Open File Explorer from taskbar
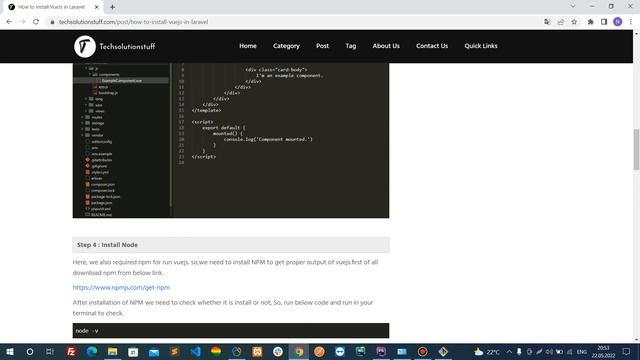The width and height of the screenshot is (640, 360). tap(112, 351)
